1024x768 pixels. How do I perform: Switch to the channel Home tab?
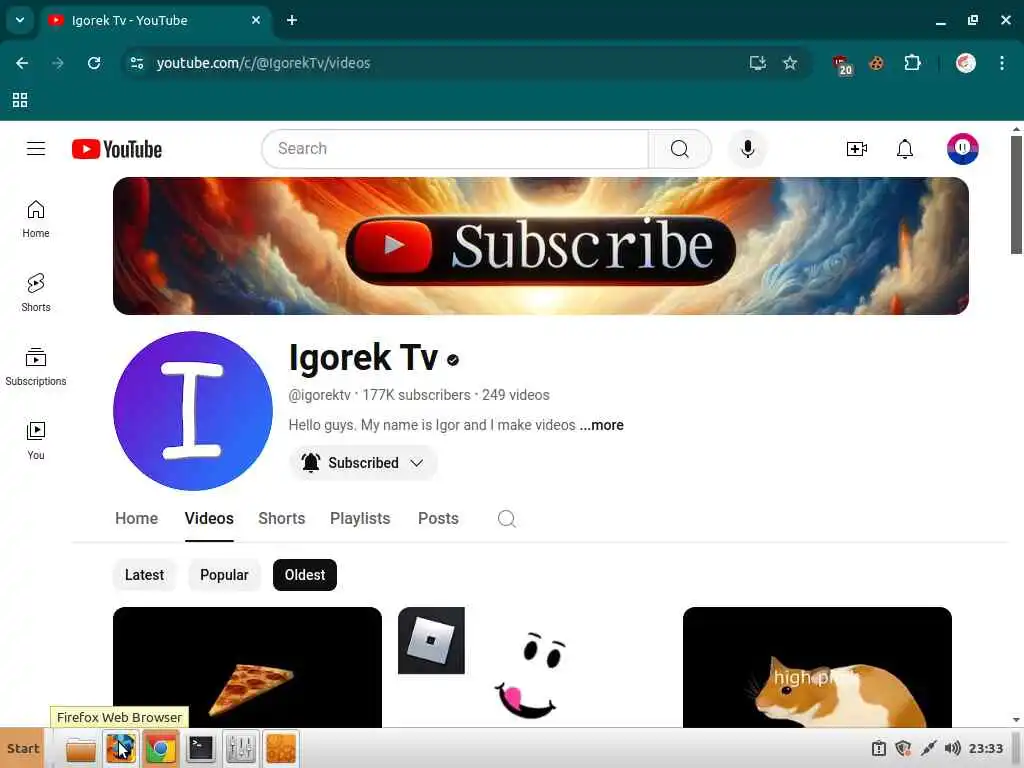[x=136, y=519]
